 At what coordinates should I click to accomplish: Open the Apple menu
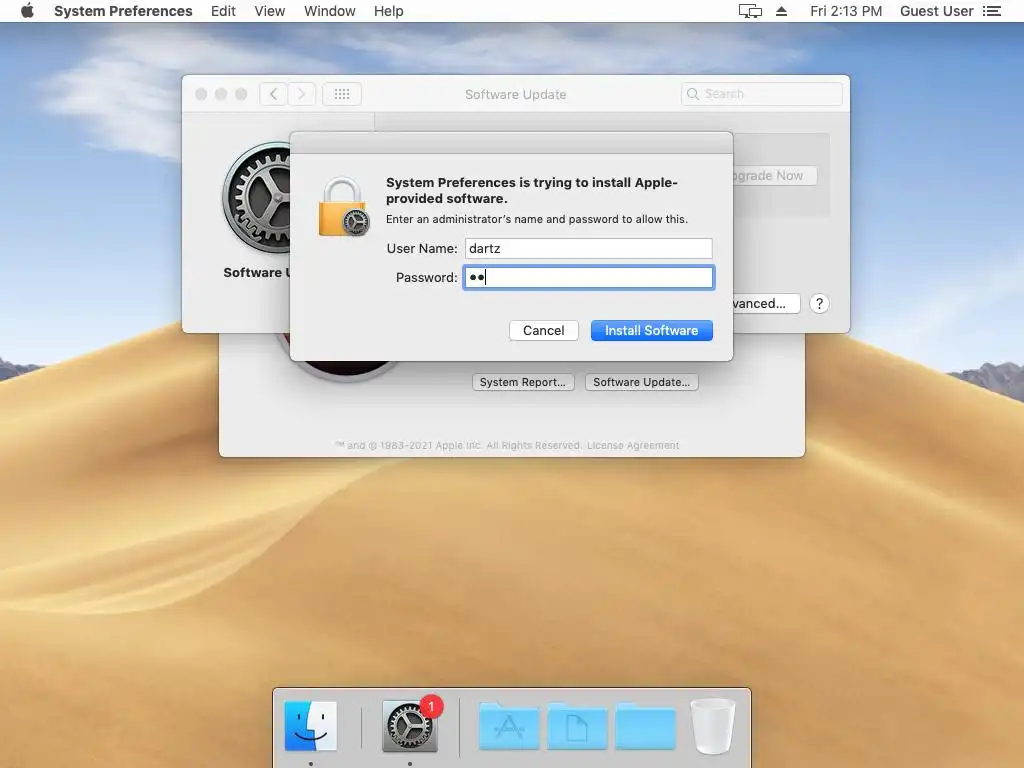(27, 10)
